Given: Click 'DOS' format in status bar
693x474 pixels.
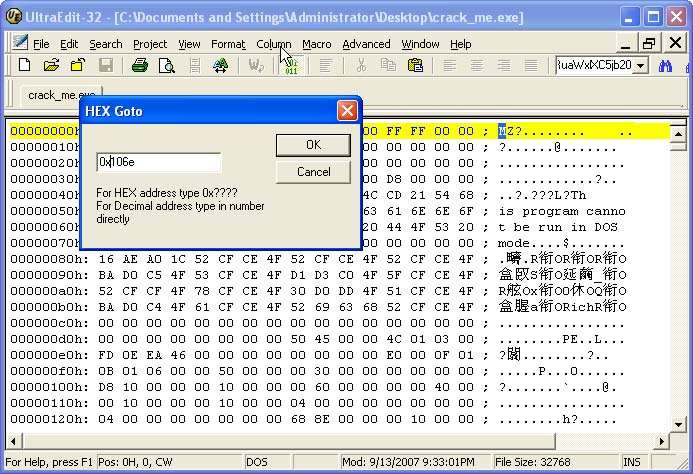Looking at the screenshot, I should (x=257, y=462).
